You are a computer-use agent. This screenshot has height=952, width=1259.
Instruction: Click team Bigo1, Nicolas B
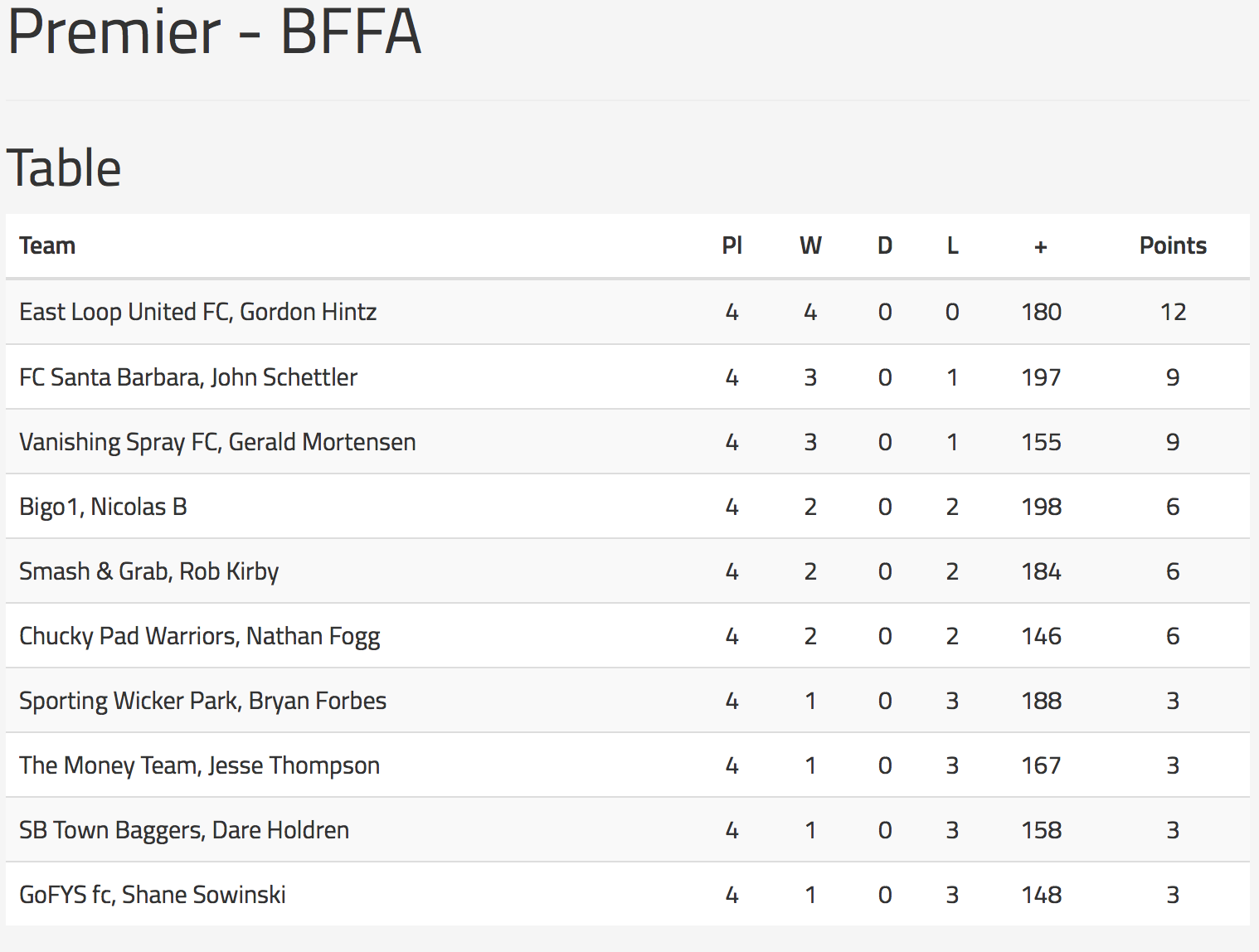[103, 507]
